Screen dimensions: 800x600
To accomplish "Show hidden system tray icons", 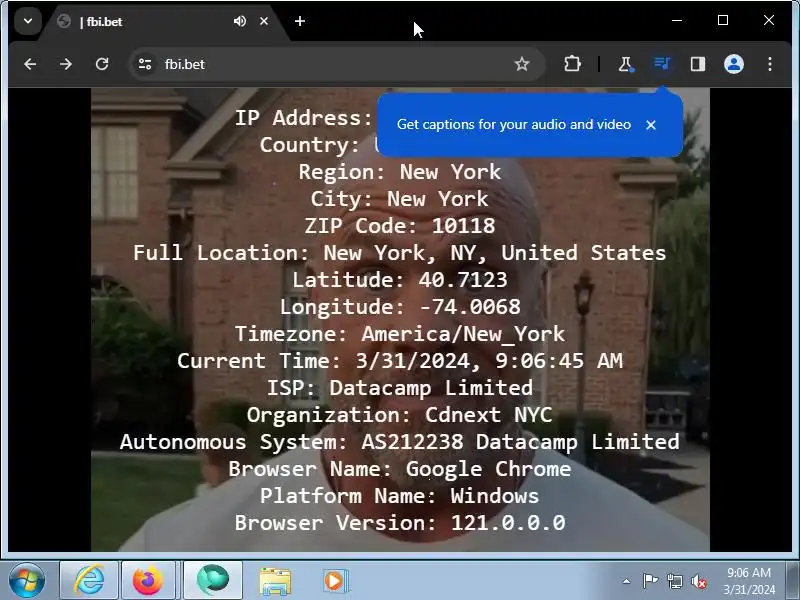I will click(627, 581).
